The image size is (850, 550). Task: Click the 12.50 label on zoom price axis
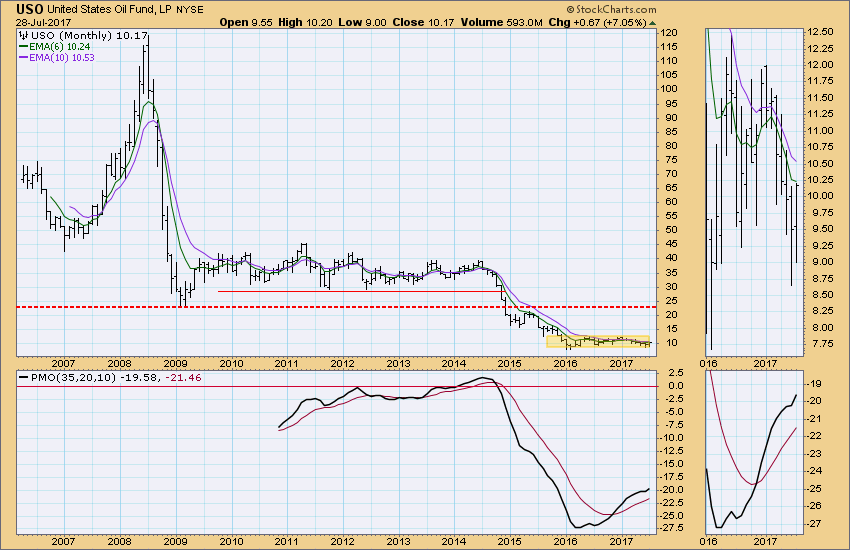click(x=820, y=32)
